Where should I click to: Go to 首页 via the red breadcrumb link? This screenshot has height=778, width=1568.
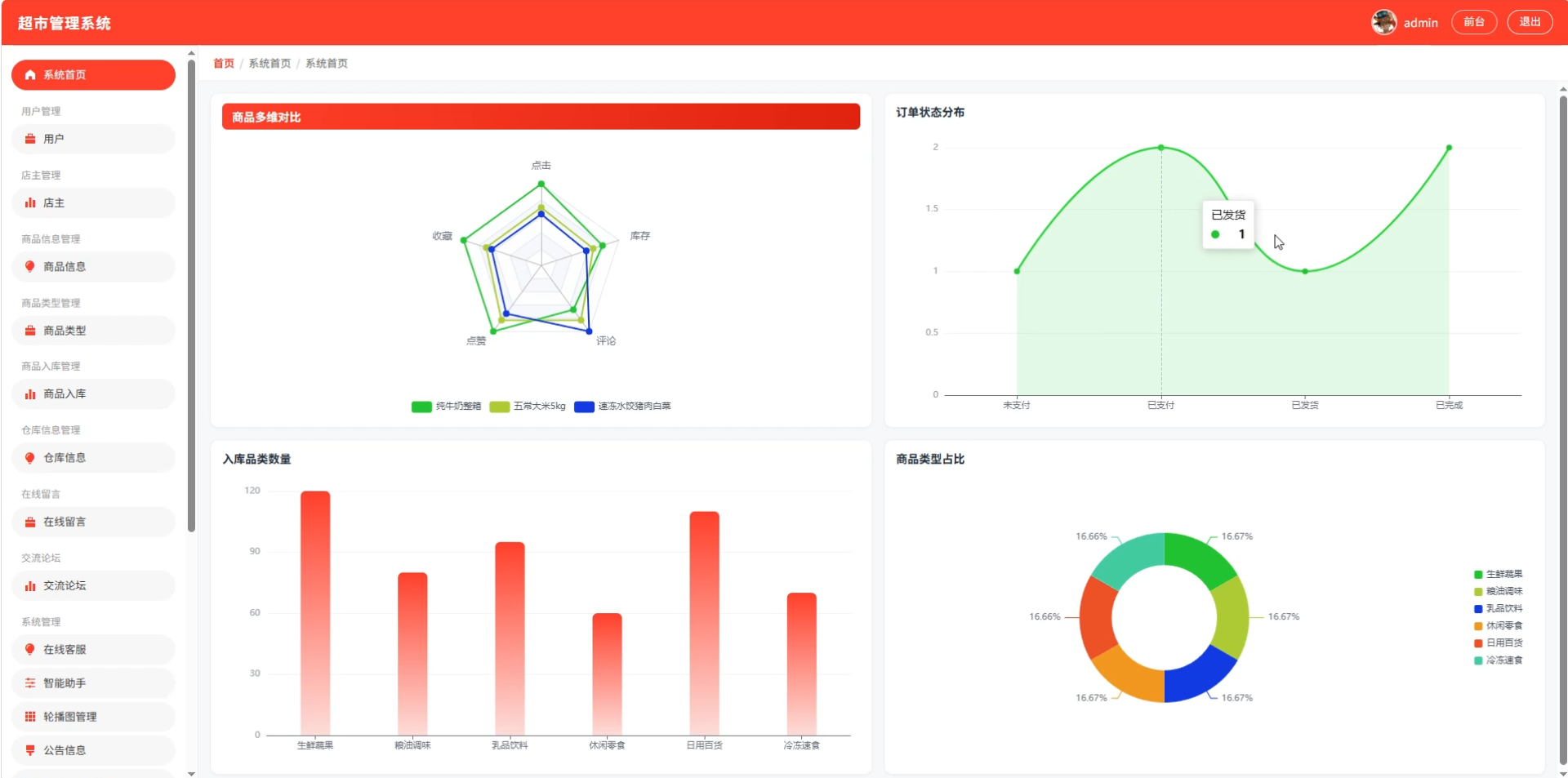(224, 64)
